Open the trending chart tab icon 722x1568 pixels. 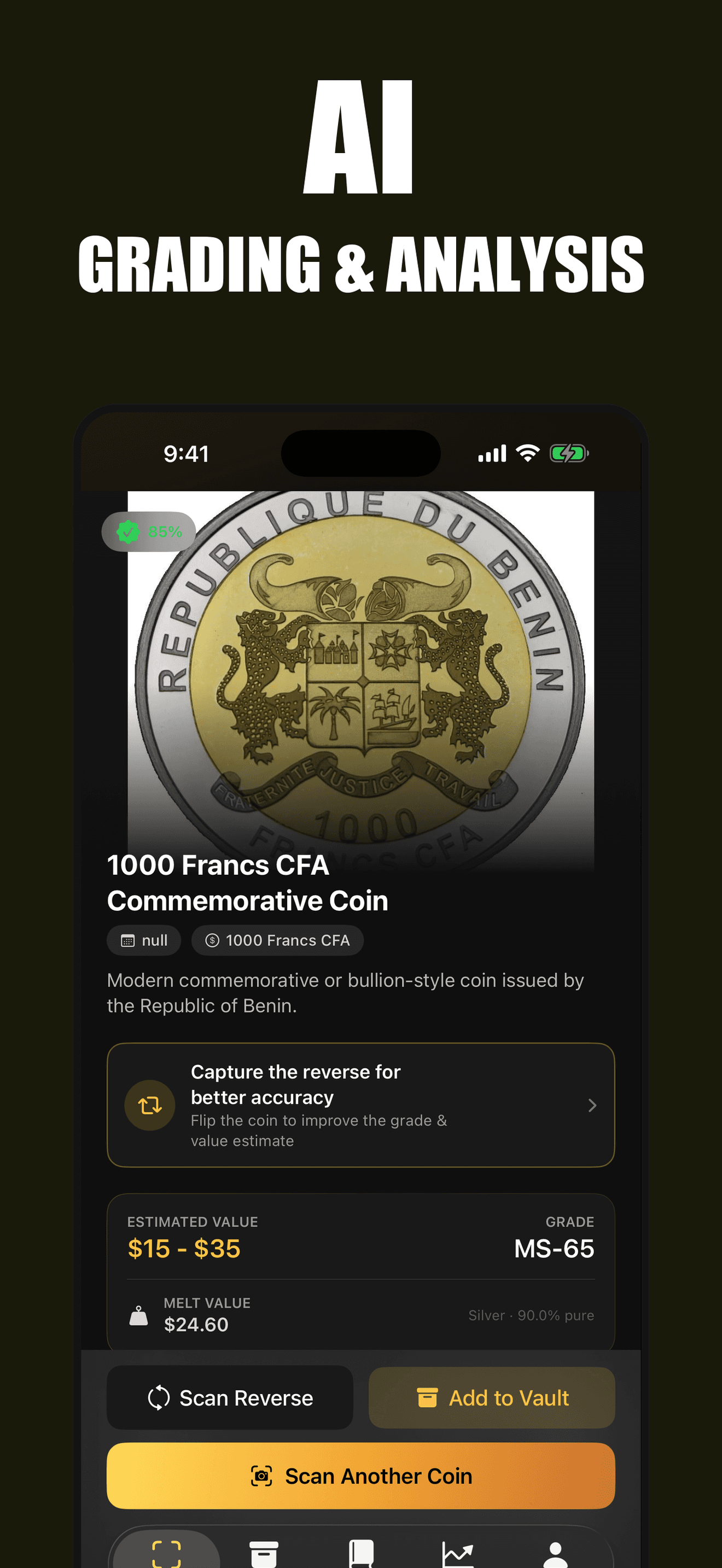pos(458,1555)
